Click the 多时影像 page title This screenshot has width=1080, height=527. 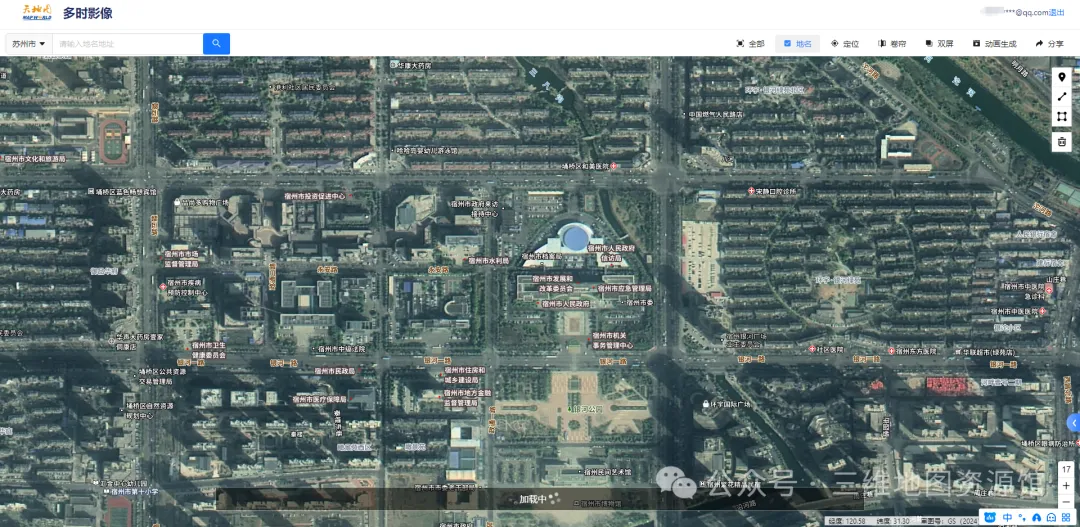coord(87,13)
